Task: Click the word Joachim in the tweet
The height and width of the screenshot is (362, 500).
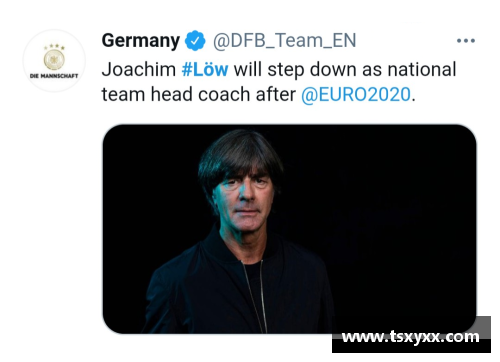Action: [139, 70]
